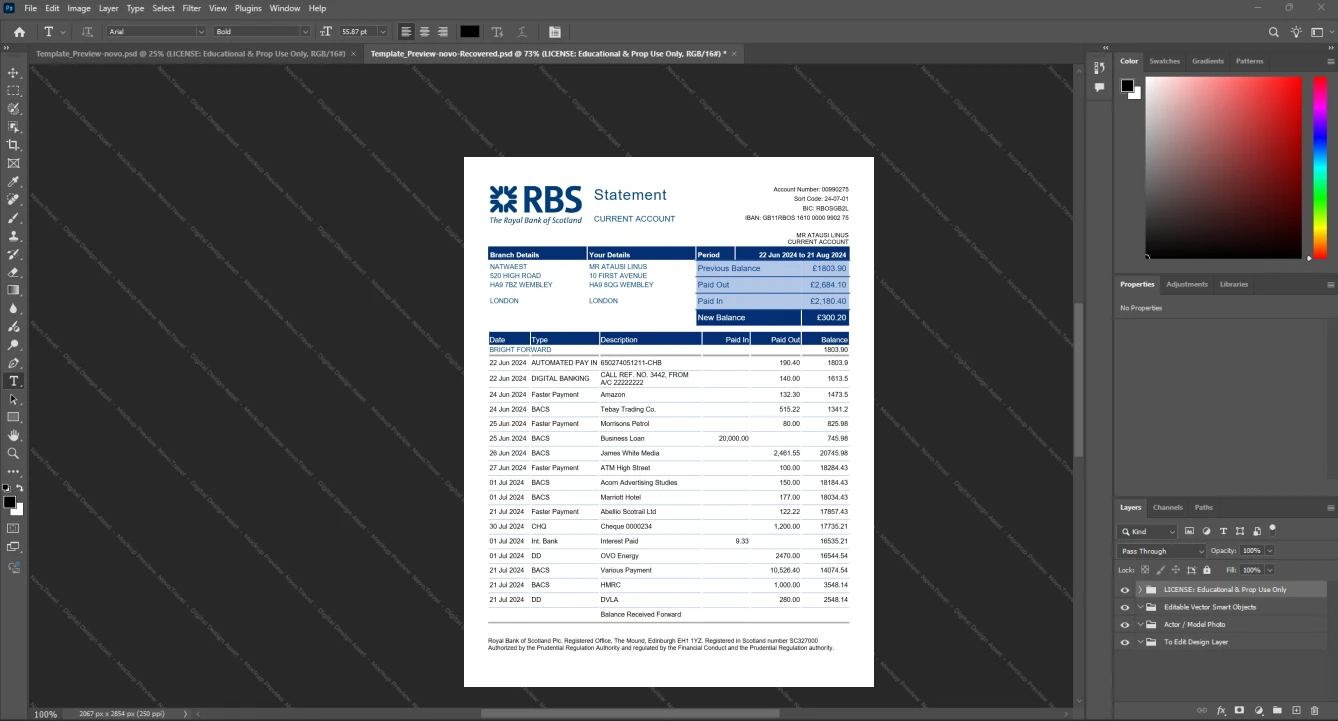Click the Search icon at top right

pyautogui.click(x=1274, y=32)
